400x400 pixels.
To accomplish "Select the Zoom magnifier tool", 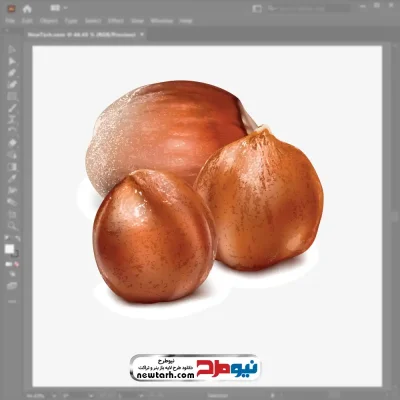I will [x=12, y=226].
